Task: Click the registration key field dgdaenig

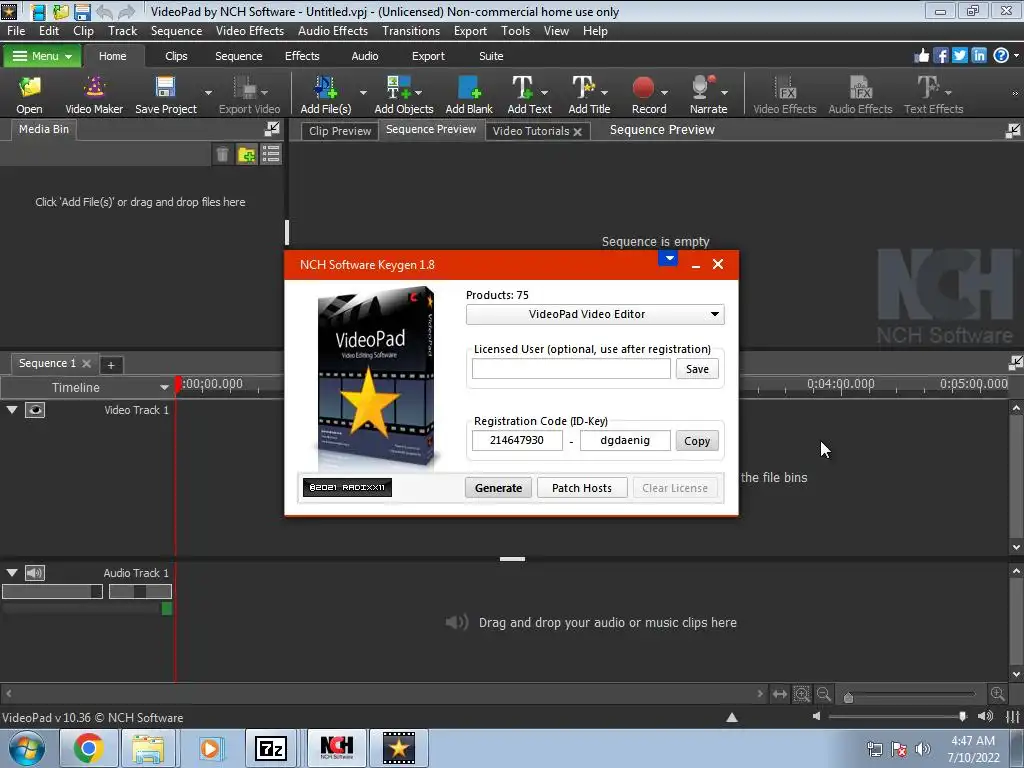Action: click(x=625, y=440)
